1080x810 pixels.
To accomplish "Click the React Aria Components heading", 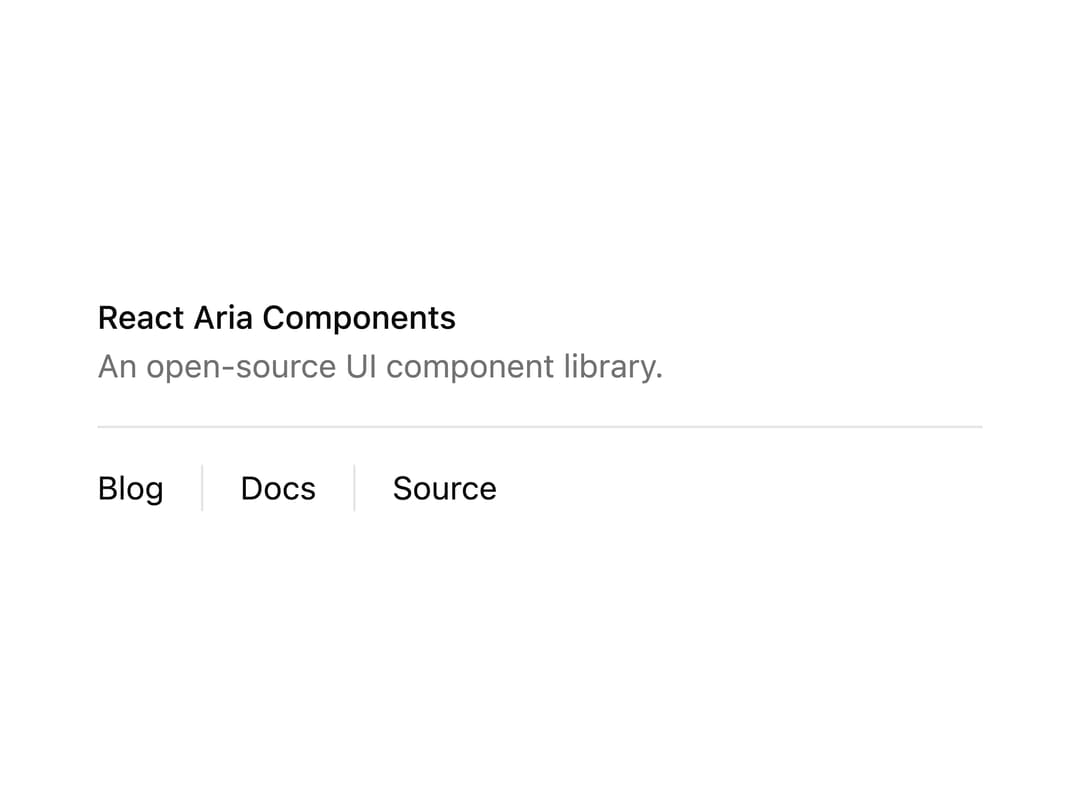I will (x=277, y=318).
